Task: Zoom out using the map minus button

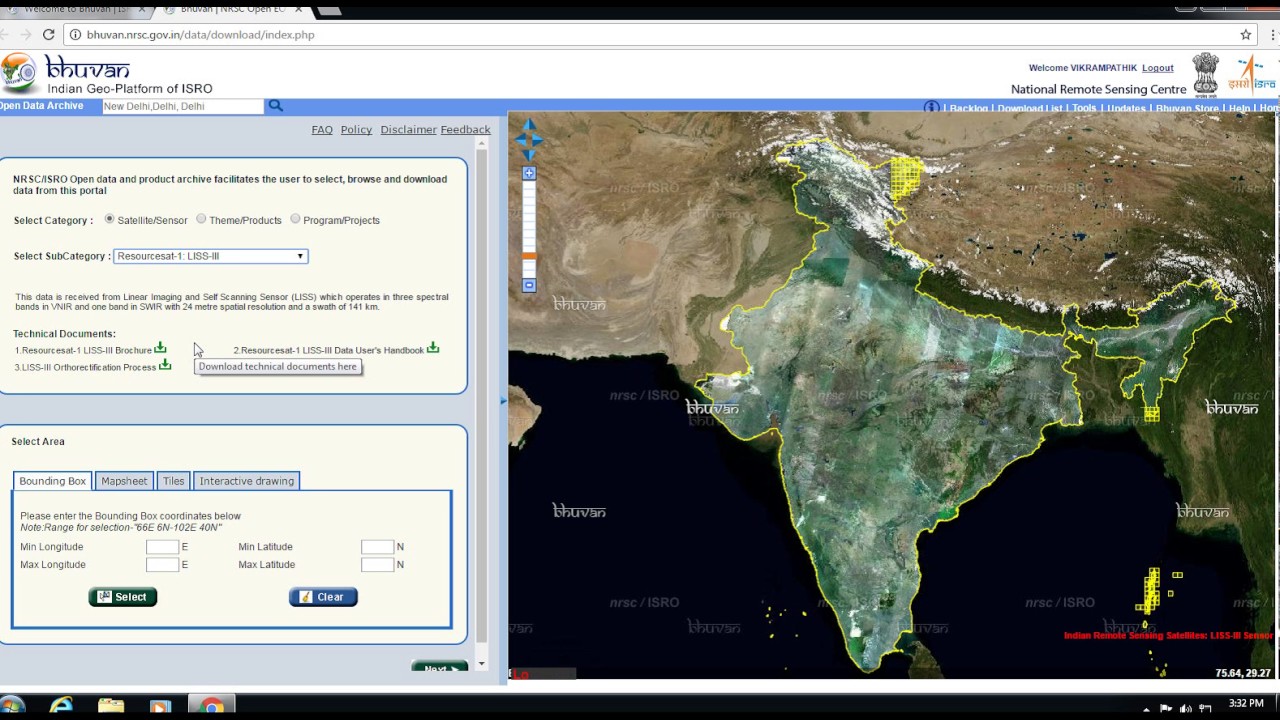Action: [529, 285]
